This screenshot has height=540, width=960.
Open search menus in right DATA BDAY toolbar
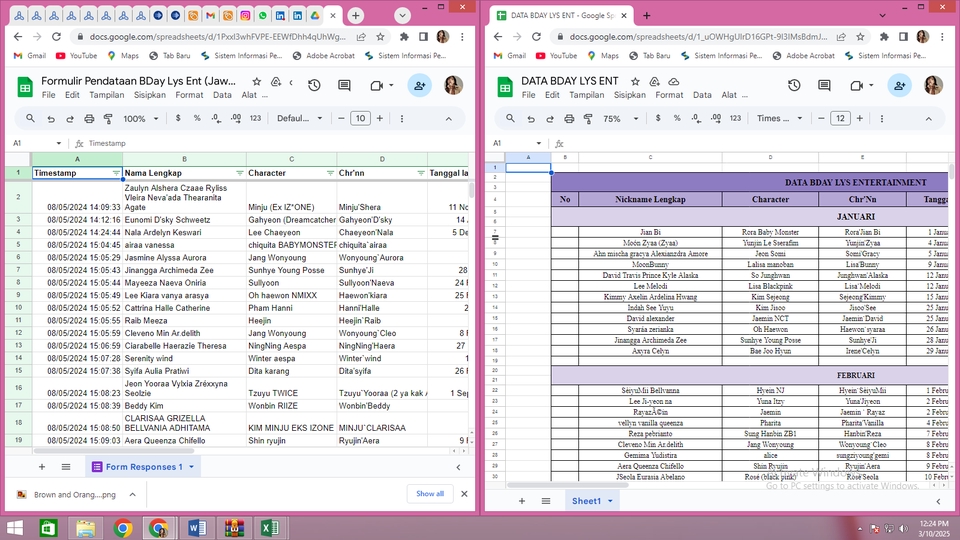(510, 118)
